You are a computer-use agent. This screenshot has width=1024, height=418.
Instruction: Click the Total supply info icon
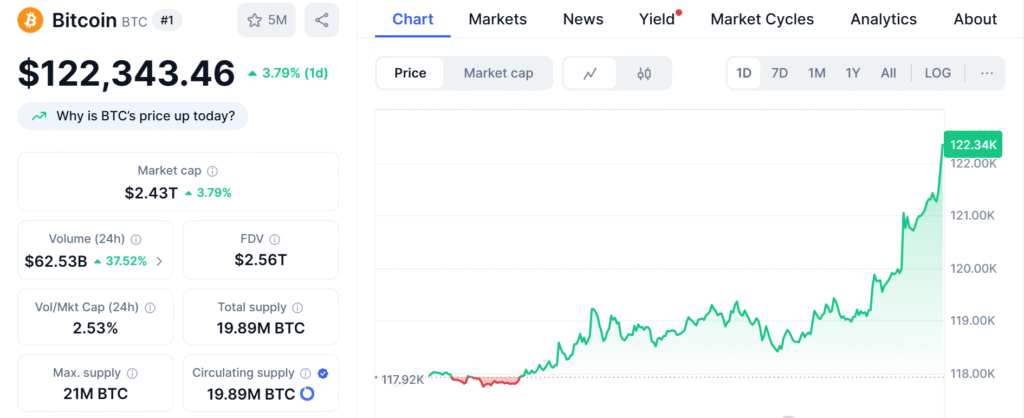coord(297,307)
